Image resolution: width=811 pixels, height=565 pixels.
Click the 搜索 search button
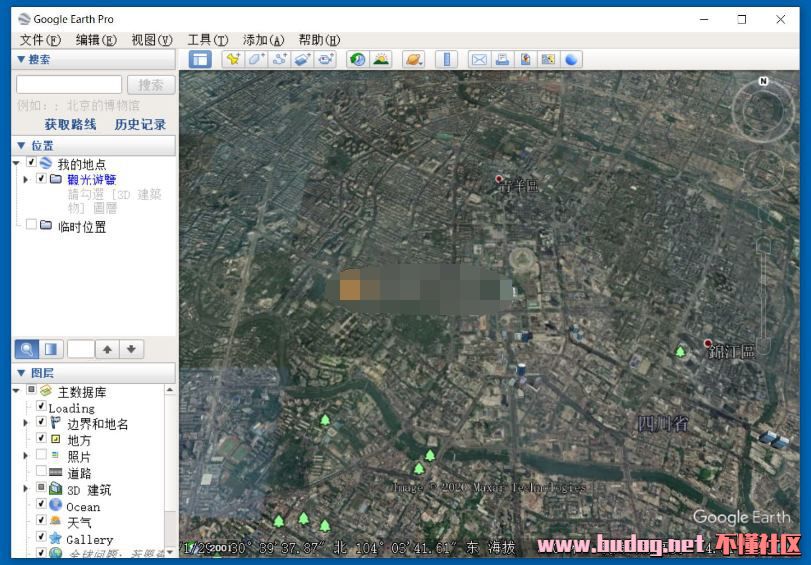(151, 85)
